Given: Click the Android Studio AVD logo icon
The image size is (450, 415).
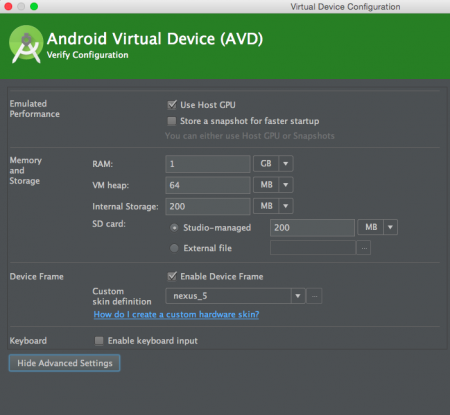Looking at the screenshot, I should click(x=26, y=44).
